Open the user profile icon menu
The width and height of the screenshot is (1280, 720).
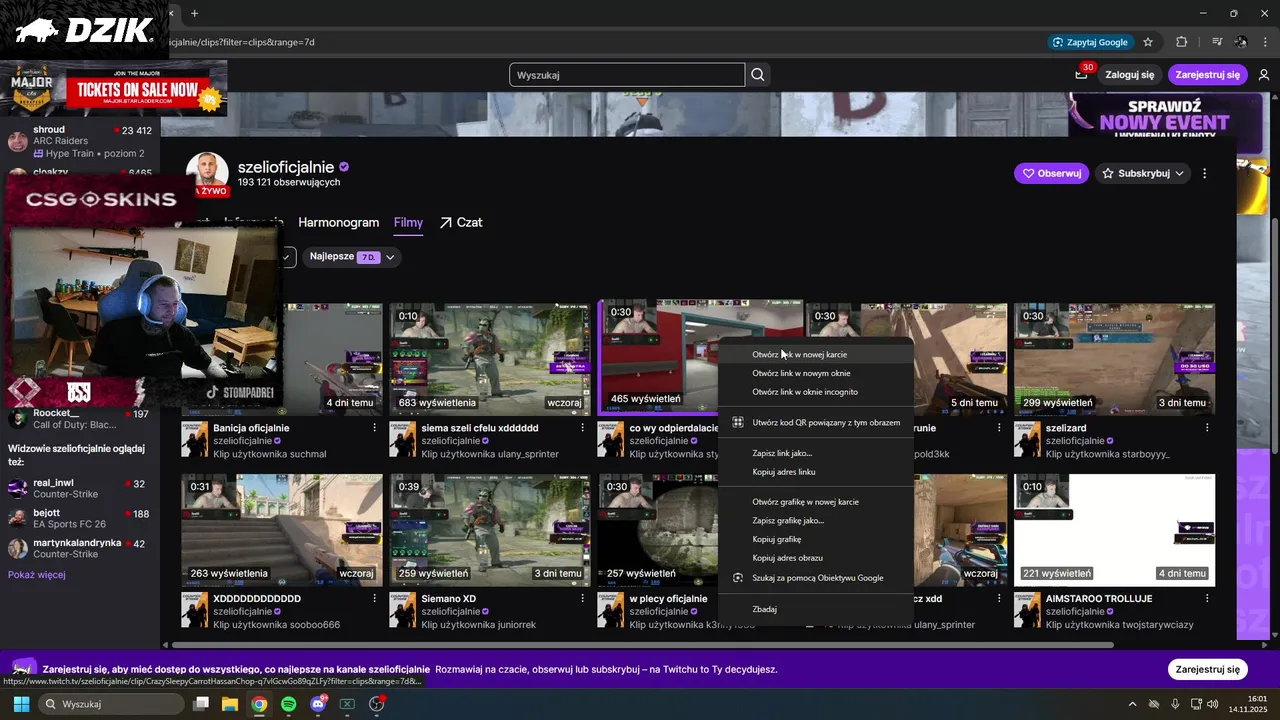pyautogui.click(x=1264, y=75)
